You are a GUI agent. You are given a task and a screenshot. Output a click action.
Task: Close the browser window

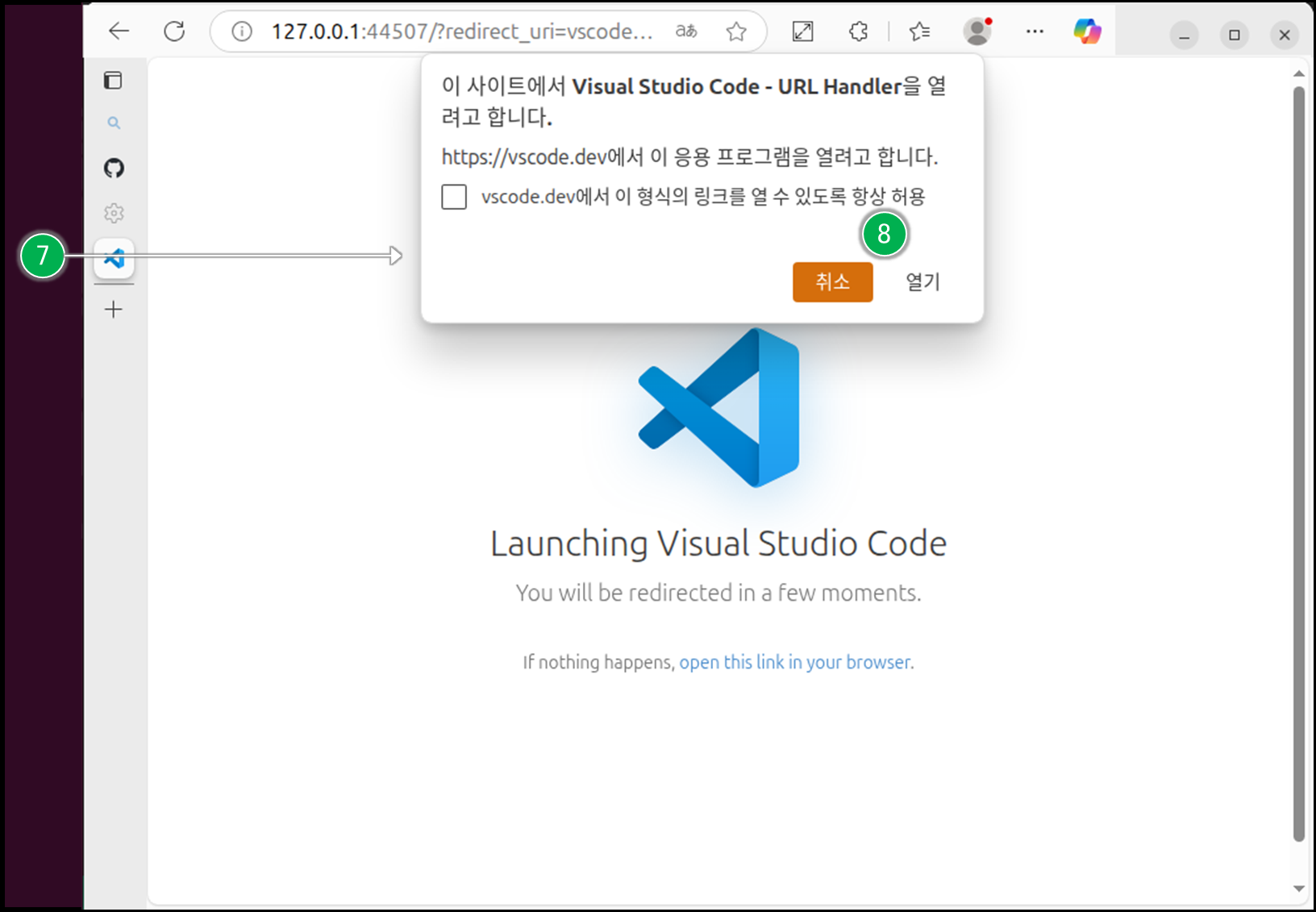click(1285, 35)
